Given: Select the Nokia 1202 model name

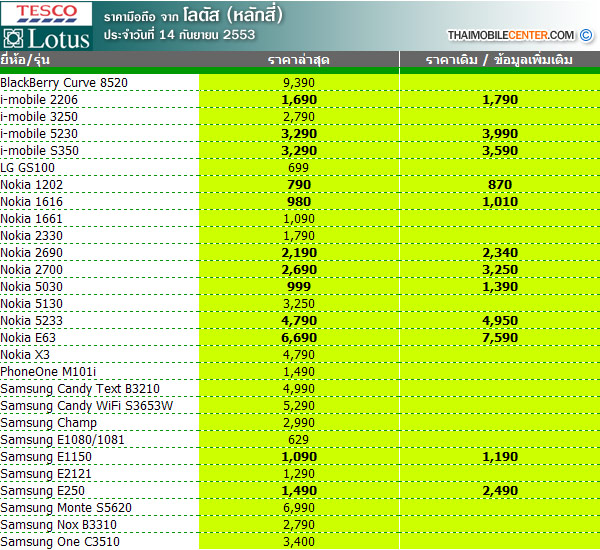Looking at the screenshot, I should 31,184.
